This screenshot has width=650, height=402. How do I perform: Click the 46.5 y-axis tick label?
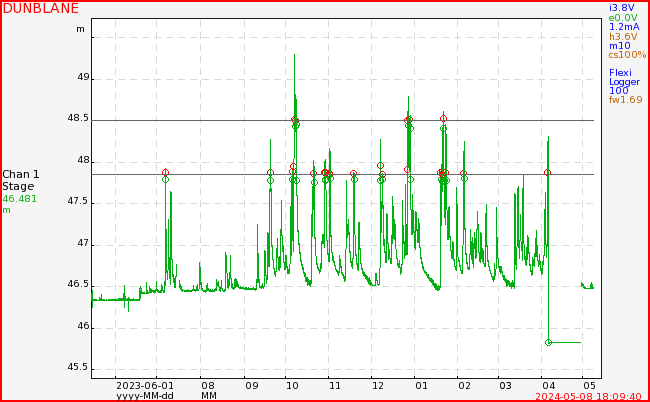point(78,284)
